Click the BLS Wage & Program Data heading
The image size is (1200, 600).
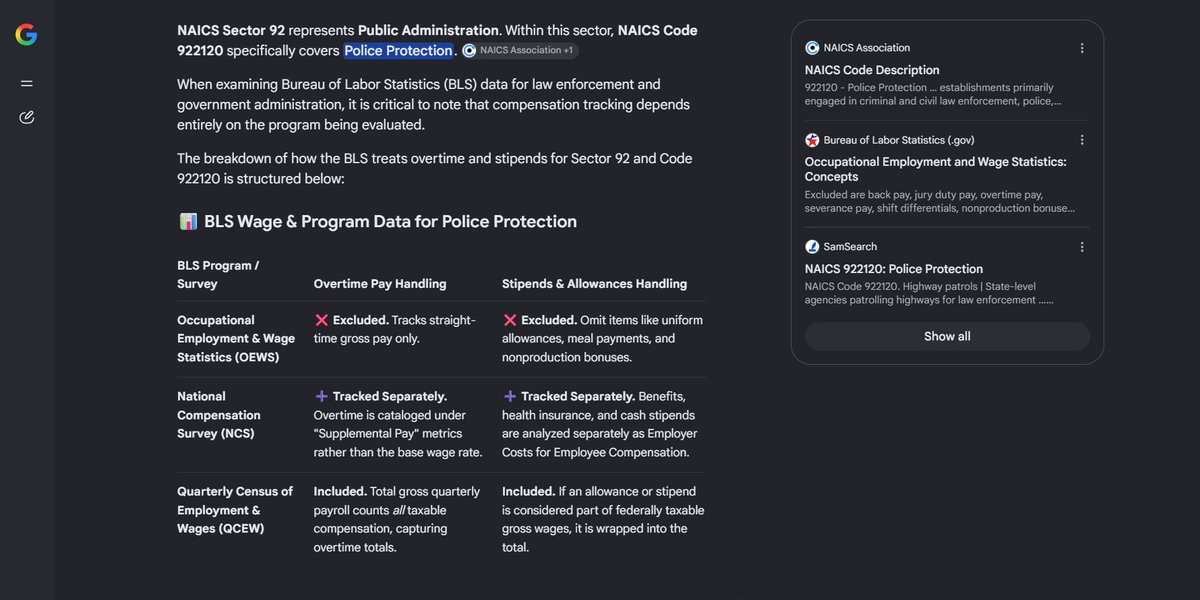pyautogui.click(x=390, y=221)
